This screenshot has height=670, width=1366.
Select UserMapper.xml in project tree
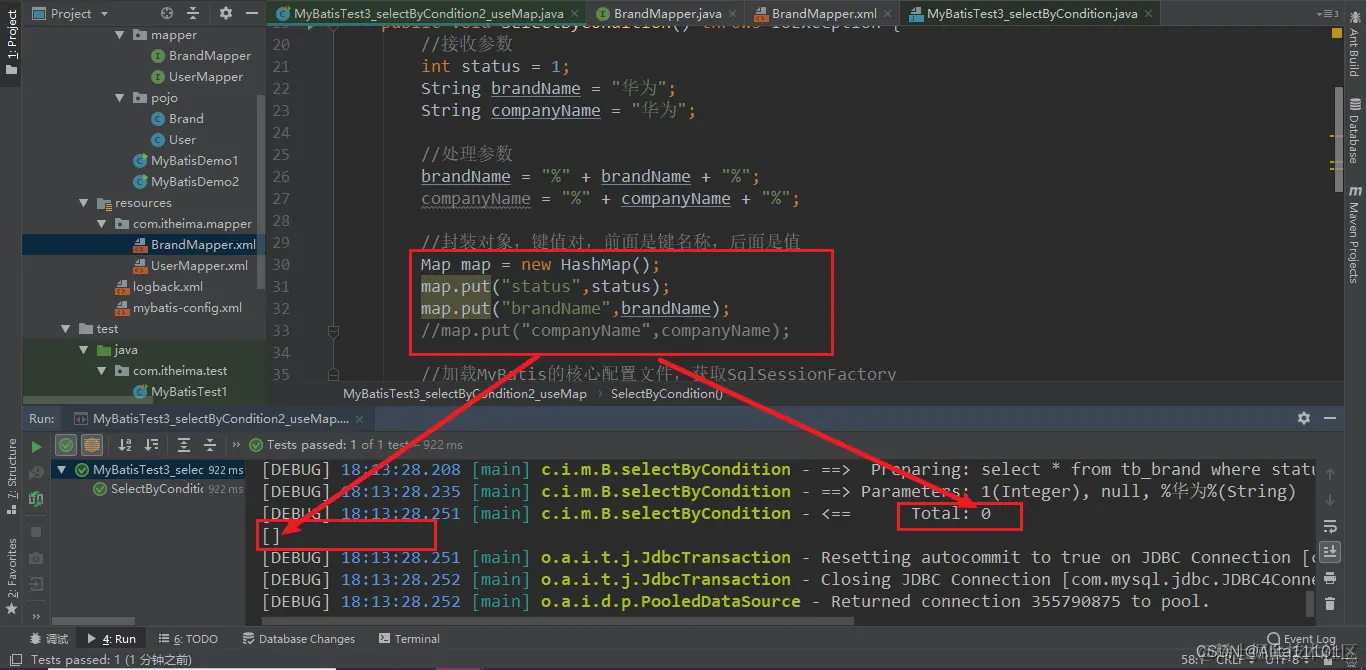191,266
